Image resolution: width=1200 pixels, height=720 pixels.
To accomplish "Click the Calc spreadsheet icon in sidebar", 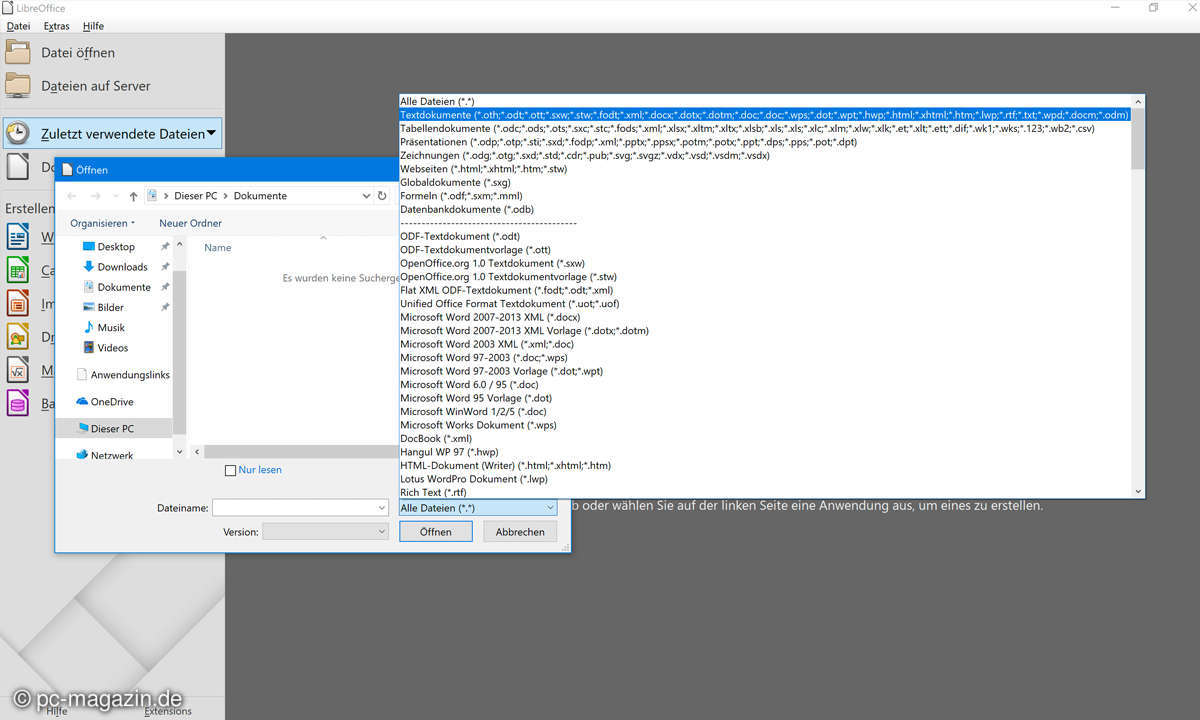I will click(18, 270).
